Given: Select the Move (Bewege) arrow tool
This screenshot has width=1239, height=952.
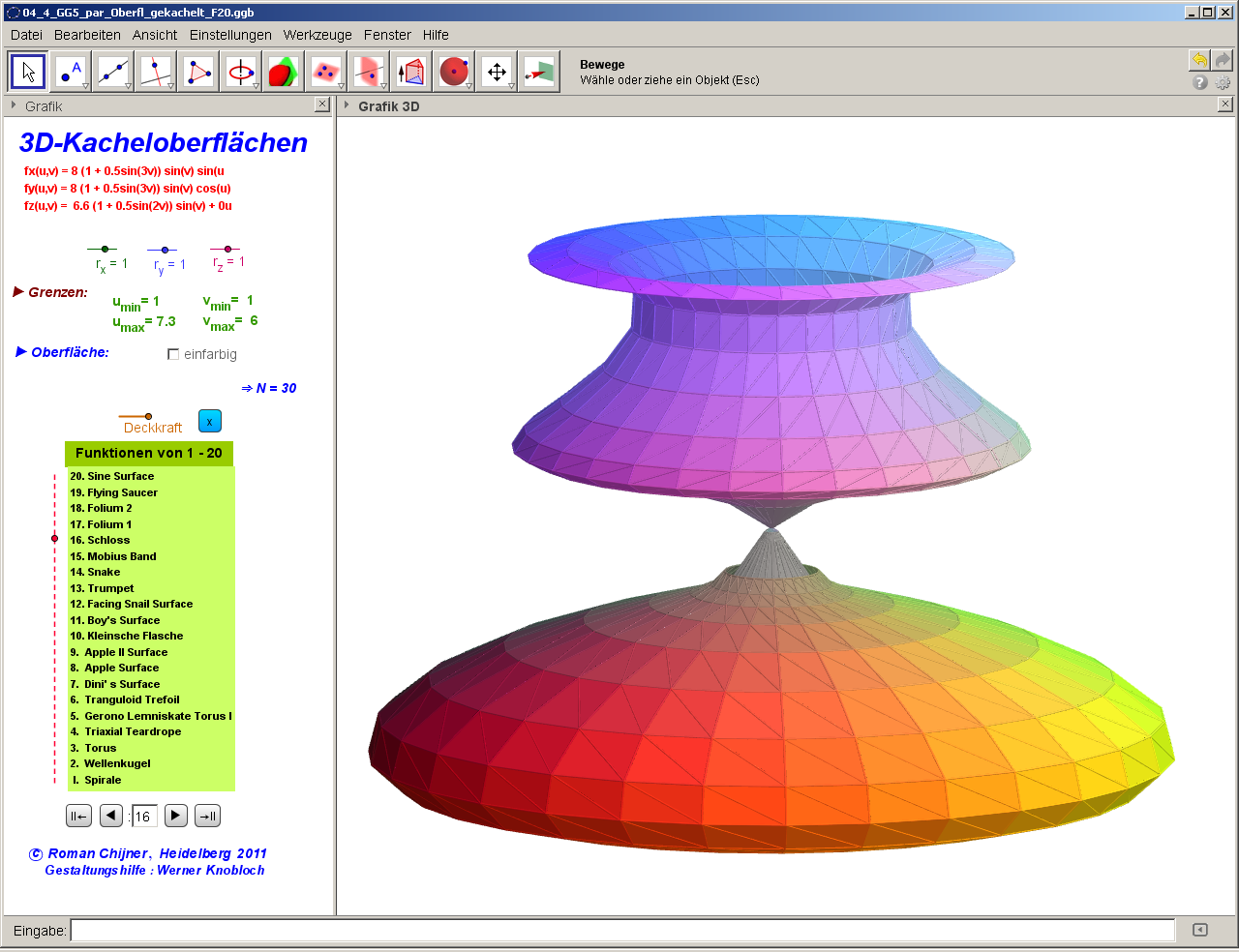Looking at the screenshot, I should [28, 72].
